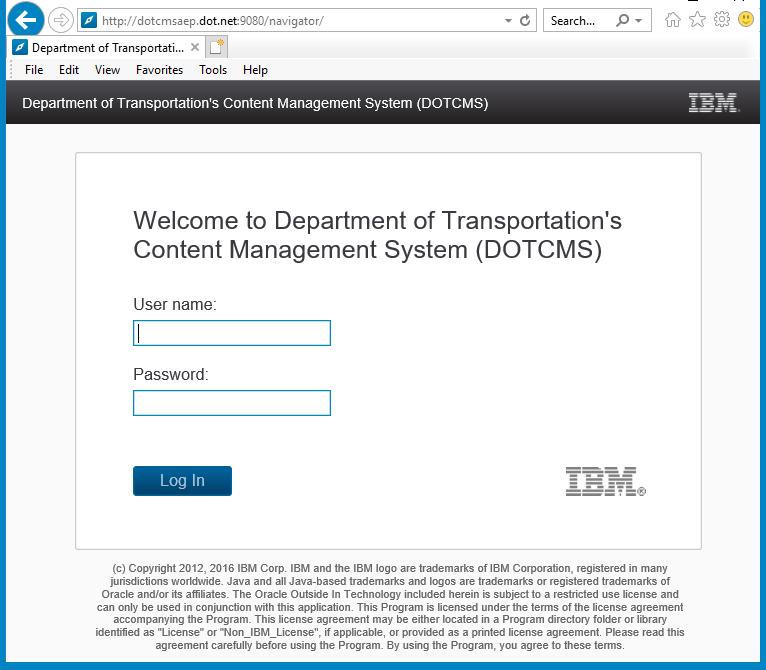Open the address bar autocomplete dropdown arrow
The height and width of the screenshot is (670, 766).
[508, 21]
